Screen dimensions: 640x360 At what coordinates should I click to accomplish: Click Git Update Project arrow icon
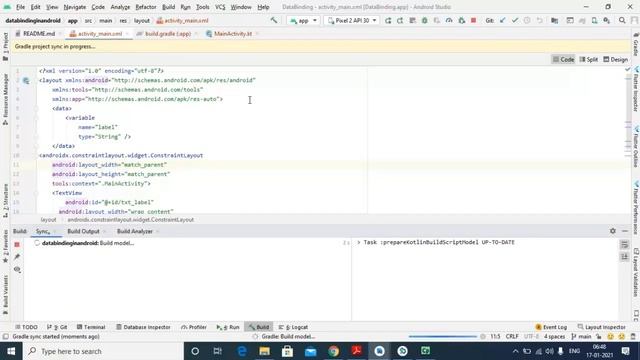tap(502, 20)
